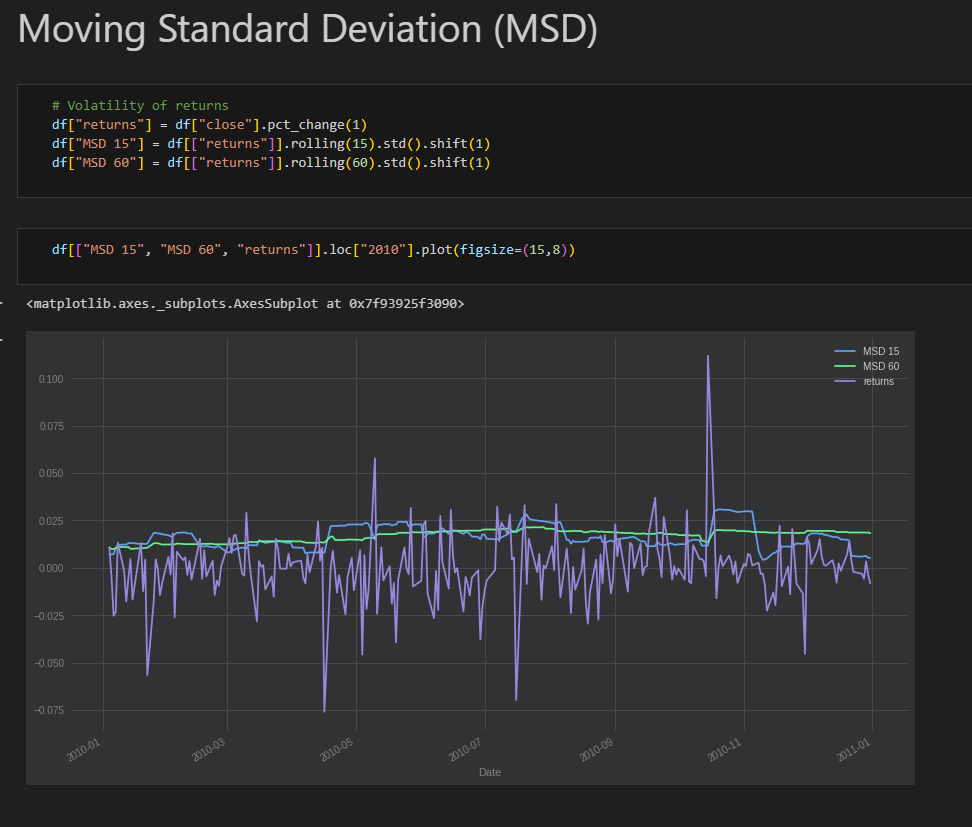Click inside the pct_change code line
This screenshot has width=972, height=827.
click(210, 125)
